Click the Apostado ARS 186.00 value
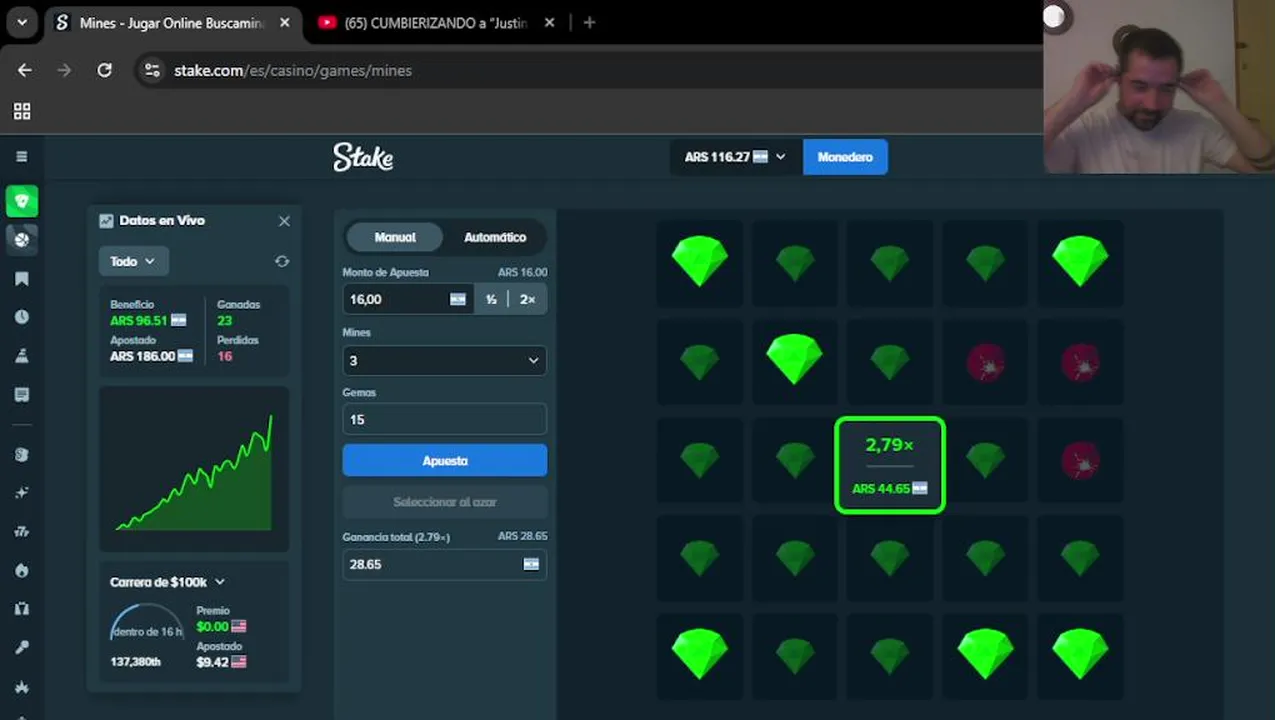 click(x=151, y=356)
